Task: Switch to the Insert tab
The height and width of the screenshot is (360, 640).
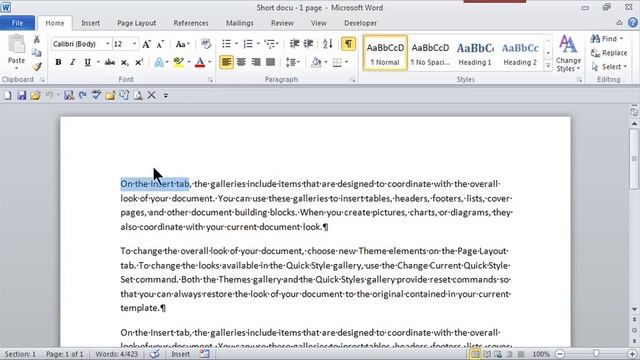Action: (90, 23)
